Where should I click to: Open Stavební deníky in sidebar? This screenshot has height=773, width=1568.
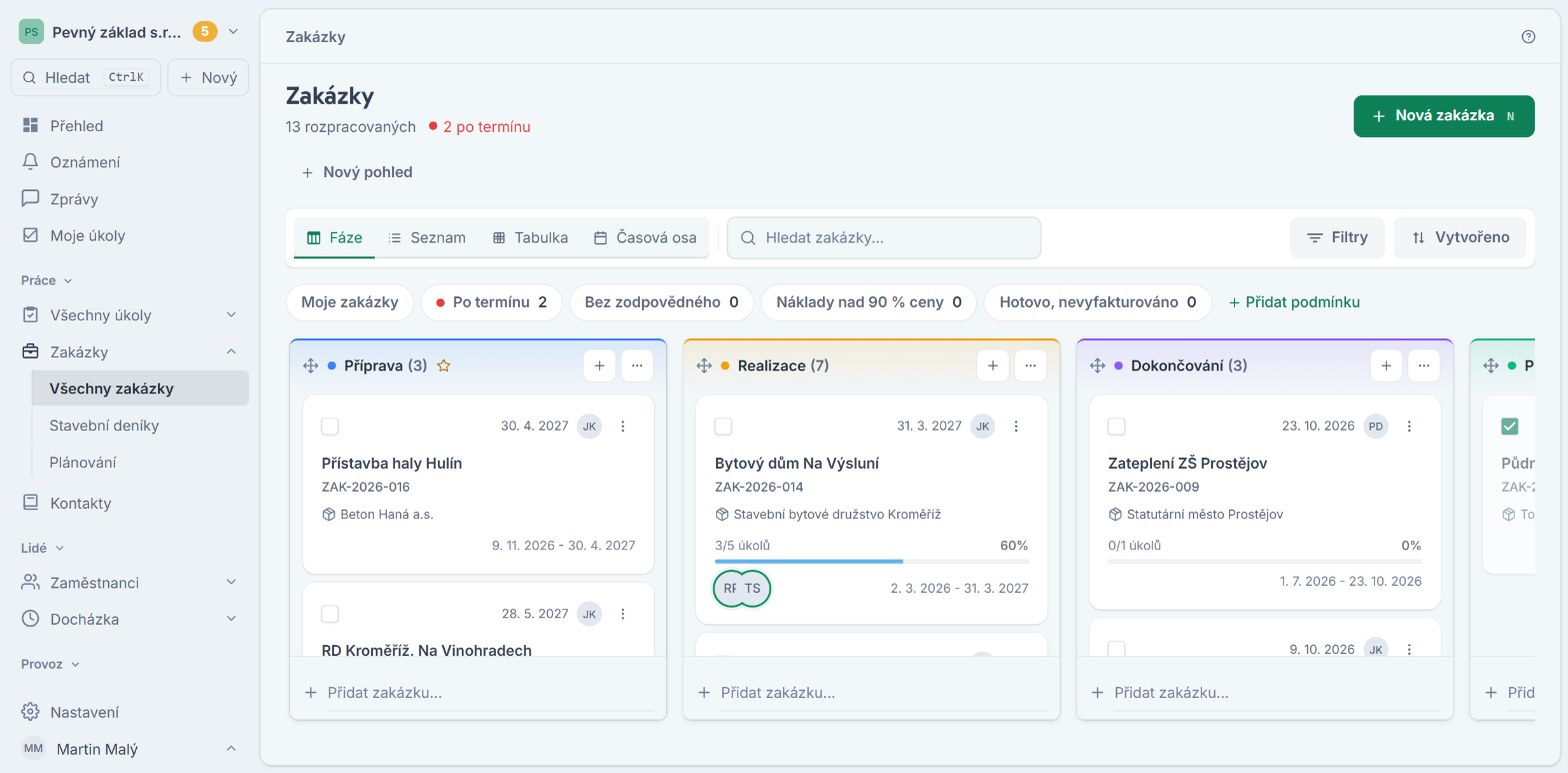pyautogui.click(x=140, y=425)
